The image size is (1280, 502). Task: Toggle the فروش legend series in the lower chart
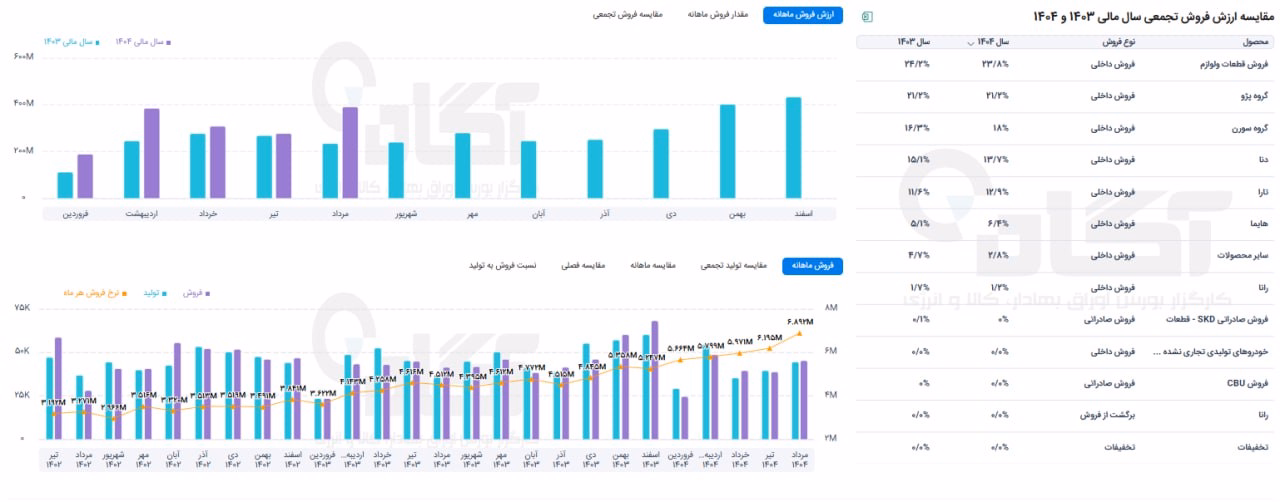point(195,293)
